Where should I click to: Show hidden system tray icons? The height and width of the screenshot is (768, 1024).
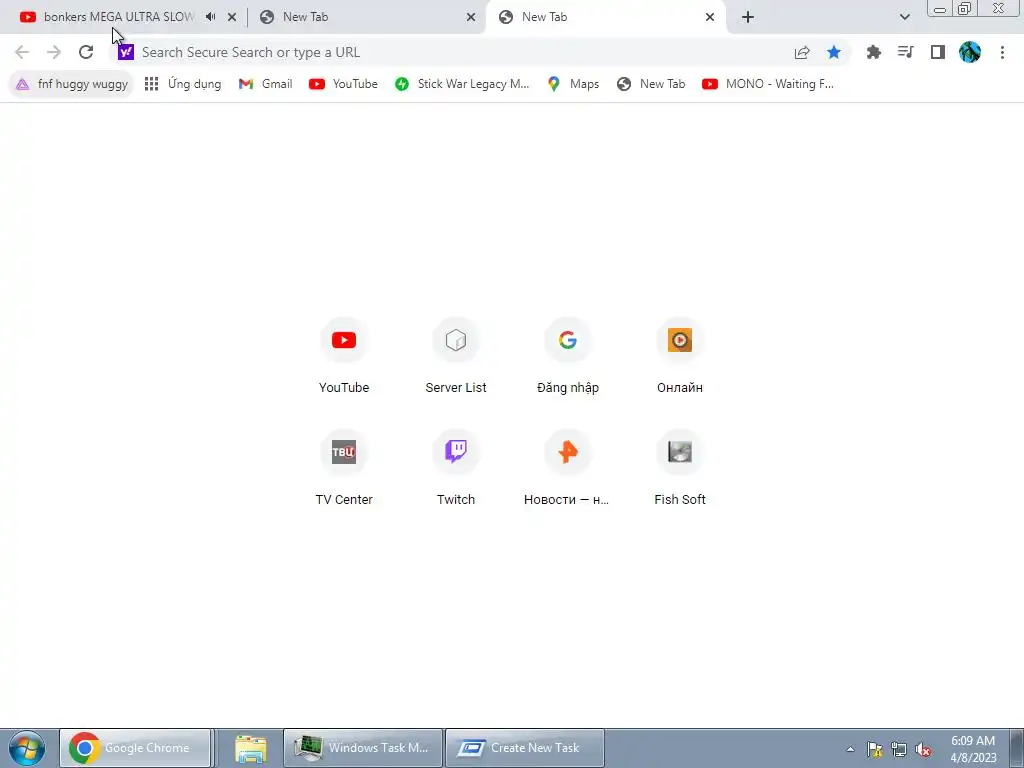[850, 749]
